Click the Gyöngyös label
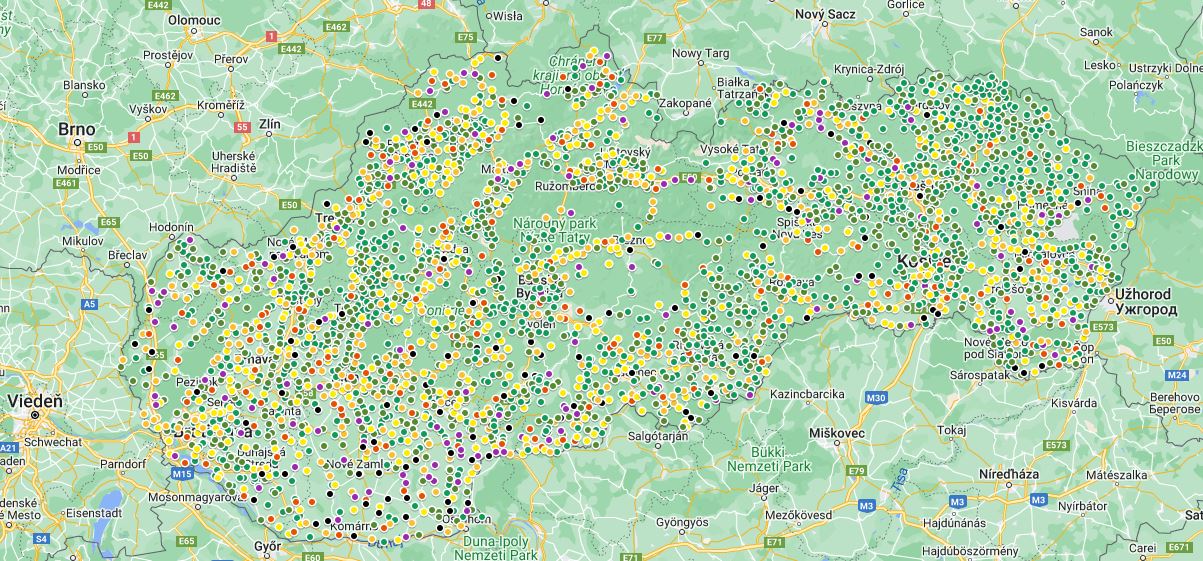 [682, 522]
